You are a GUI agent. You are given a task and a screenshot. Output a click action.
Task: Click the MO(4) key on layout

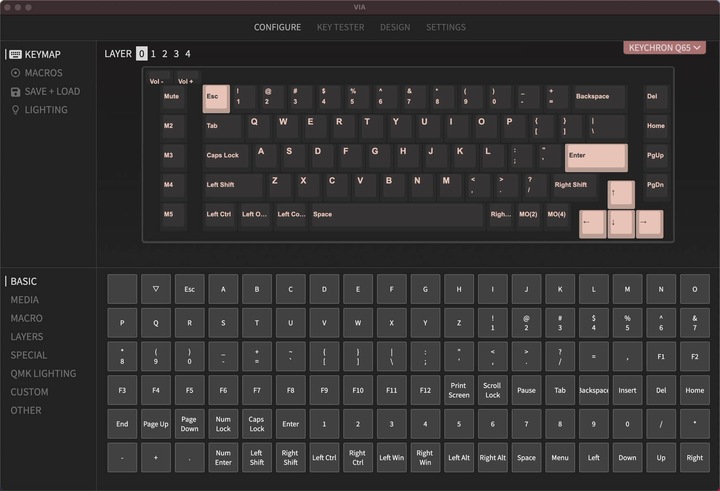click(x=557, y=216)
